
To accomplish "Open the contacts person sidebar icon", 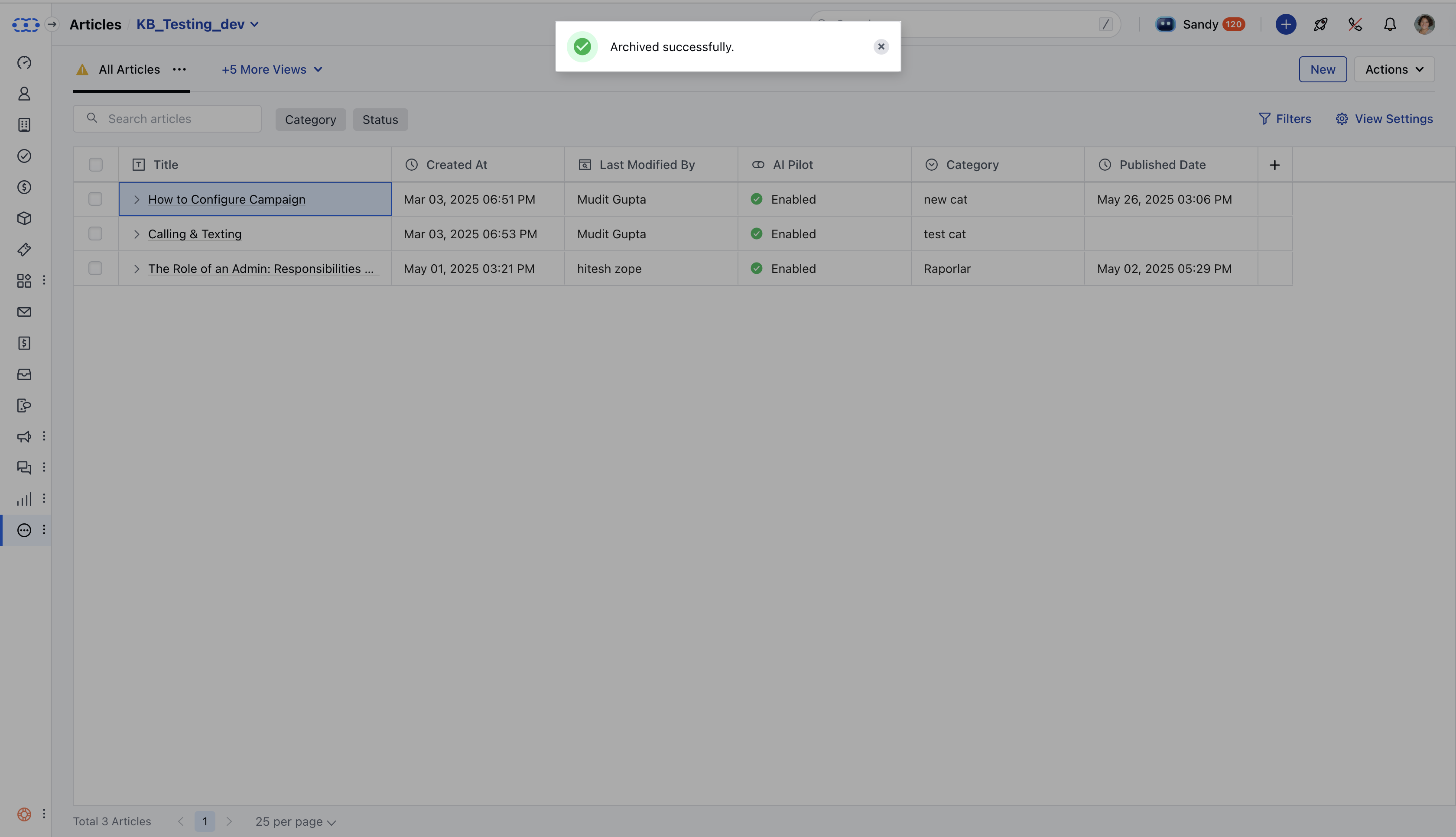I will click(x=24, y=94).
